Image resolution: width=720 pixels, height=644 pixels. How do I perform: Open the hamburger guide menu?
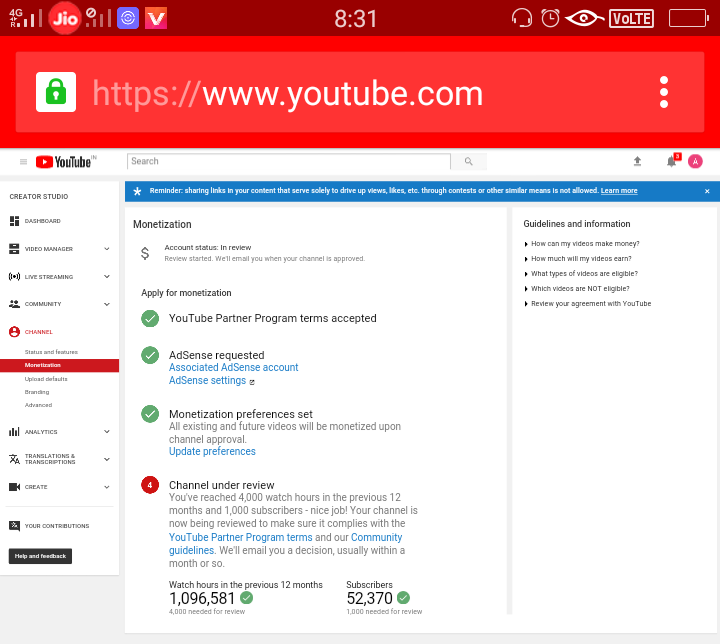point(23,162)
